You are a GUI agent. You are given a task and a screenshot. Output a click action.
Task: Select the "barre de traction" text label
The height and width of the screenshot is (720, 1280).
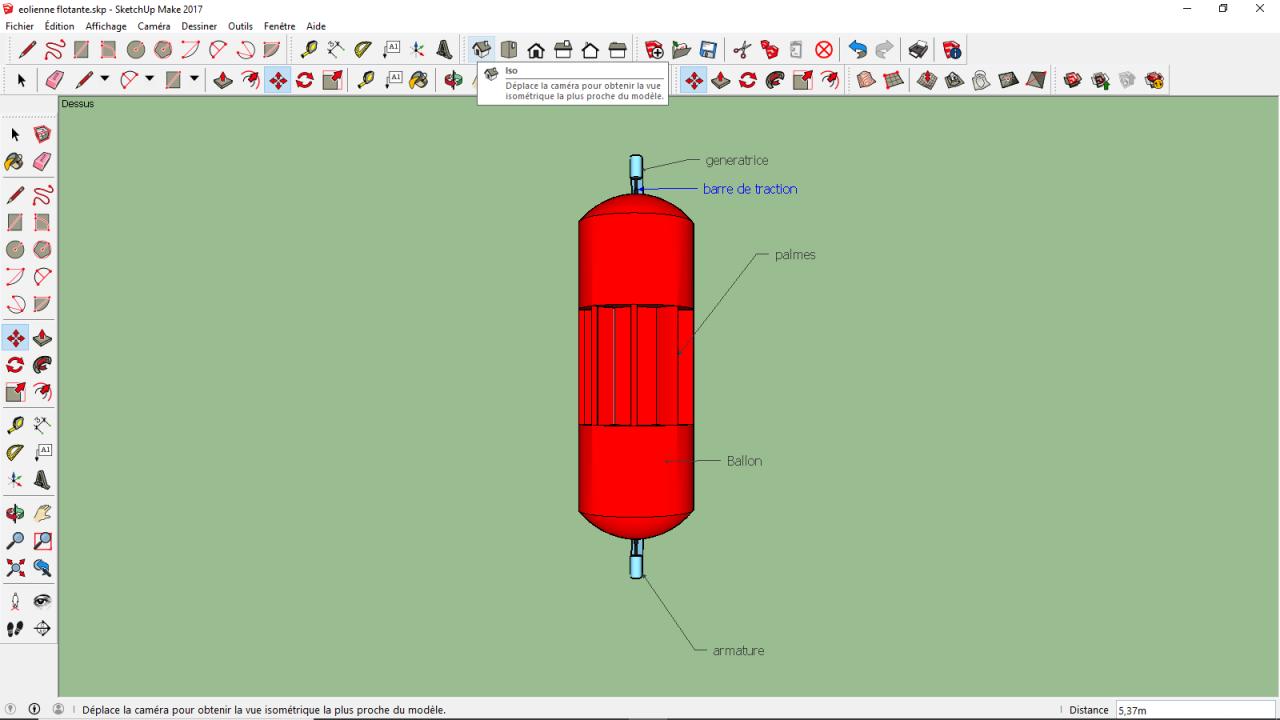pos(750,189)
